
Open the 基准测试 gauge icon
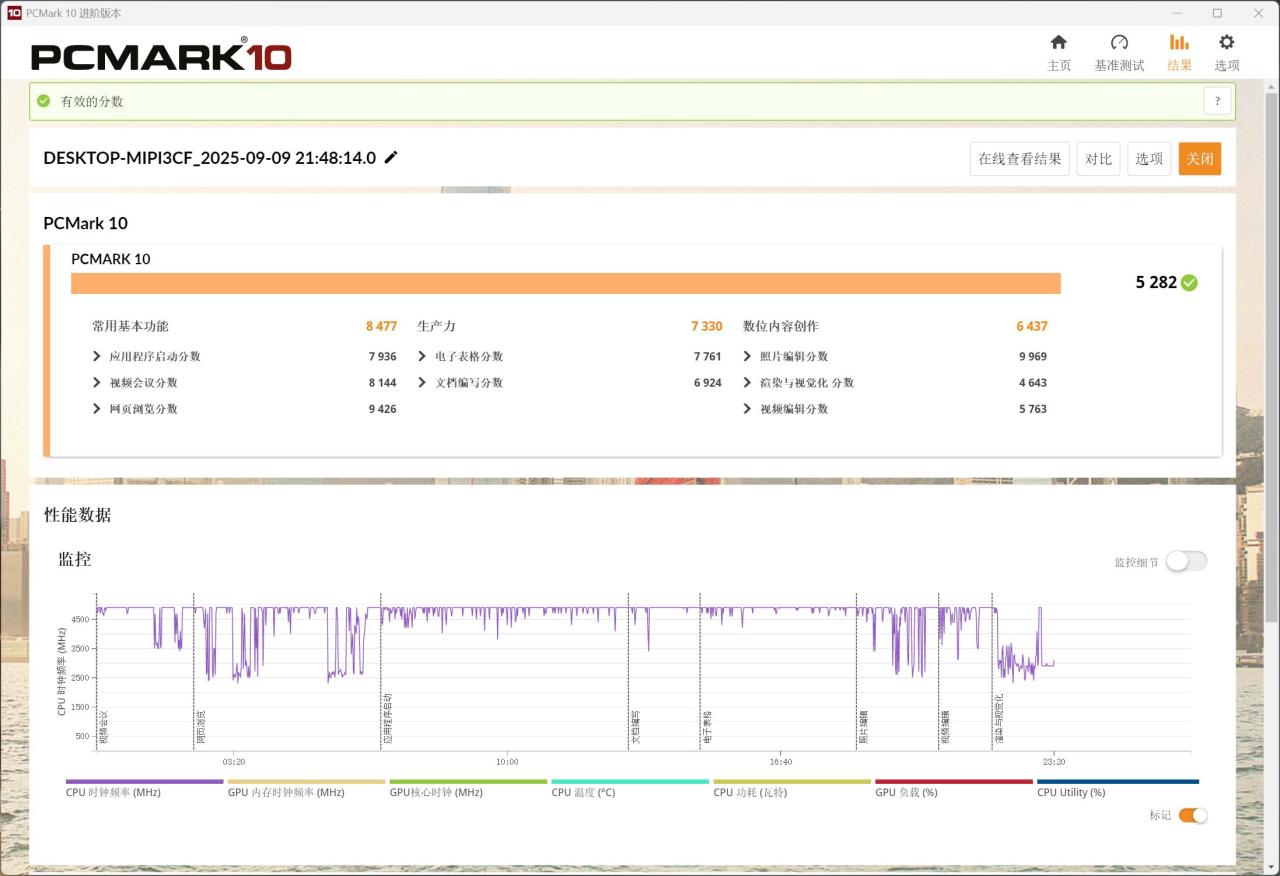tap(1119, 42)
